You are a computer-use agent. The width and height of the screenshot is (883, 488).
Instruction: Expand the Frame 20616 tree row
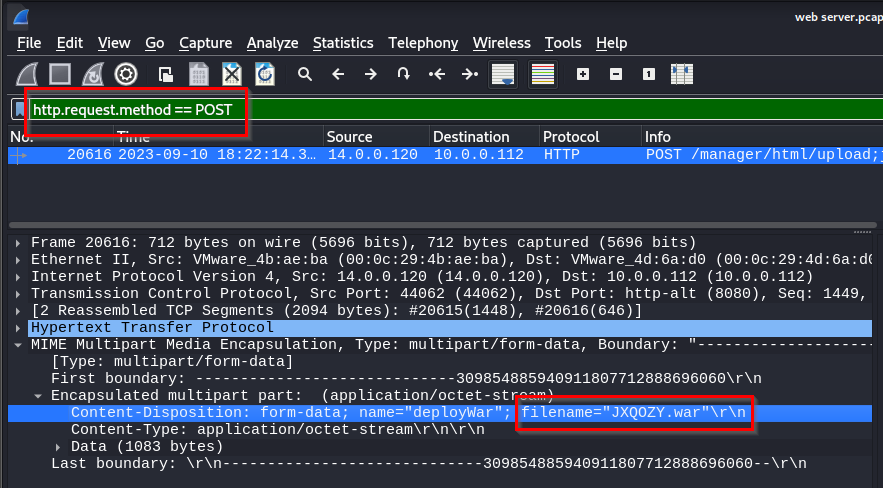pyautogui.click(x=20, y=243)
